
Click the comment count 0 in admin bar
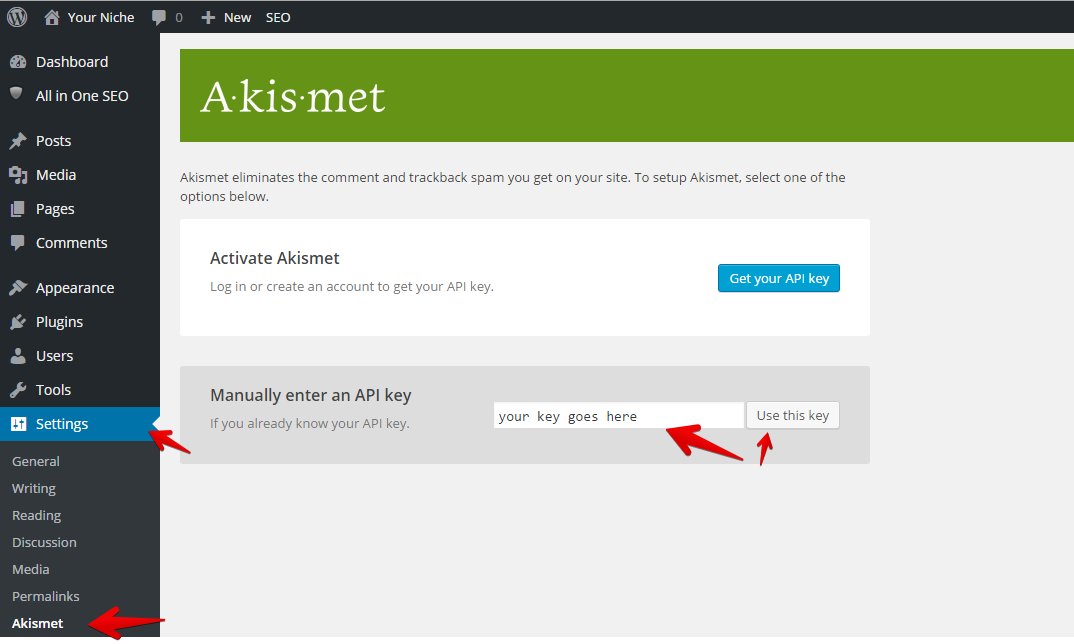pos(179,18)
